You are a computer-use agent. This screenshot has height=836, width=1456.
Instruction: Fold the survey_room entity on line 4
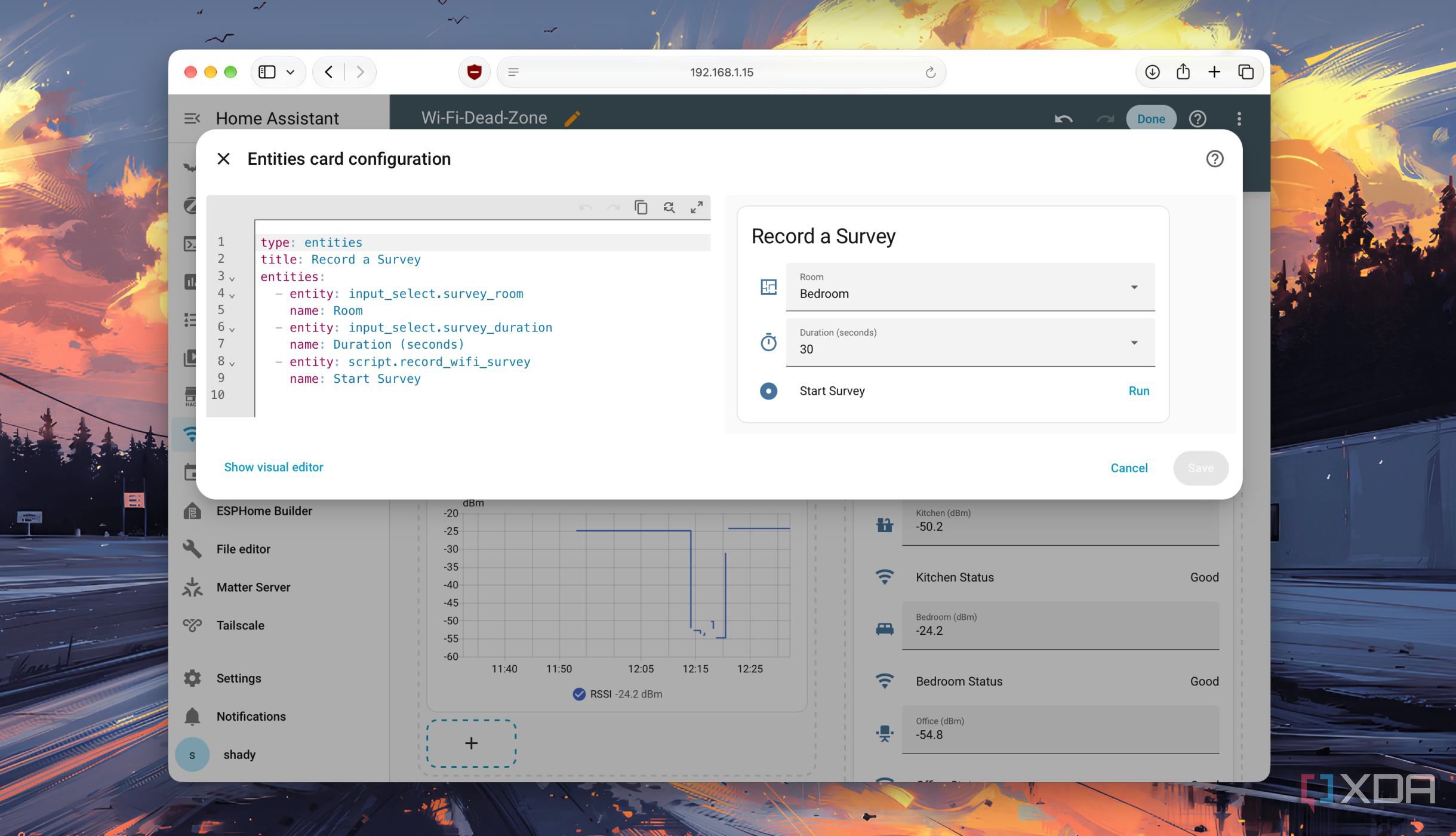(232, 295)
